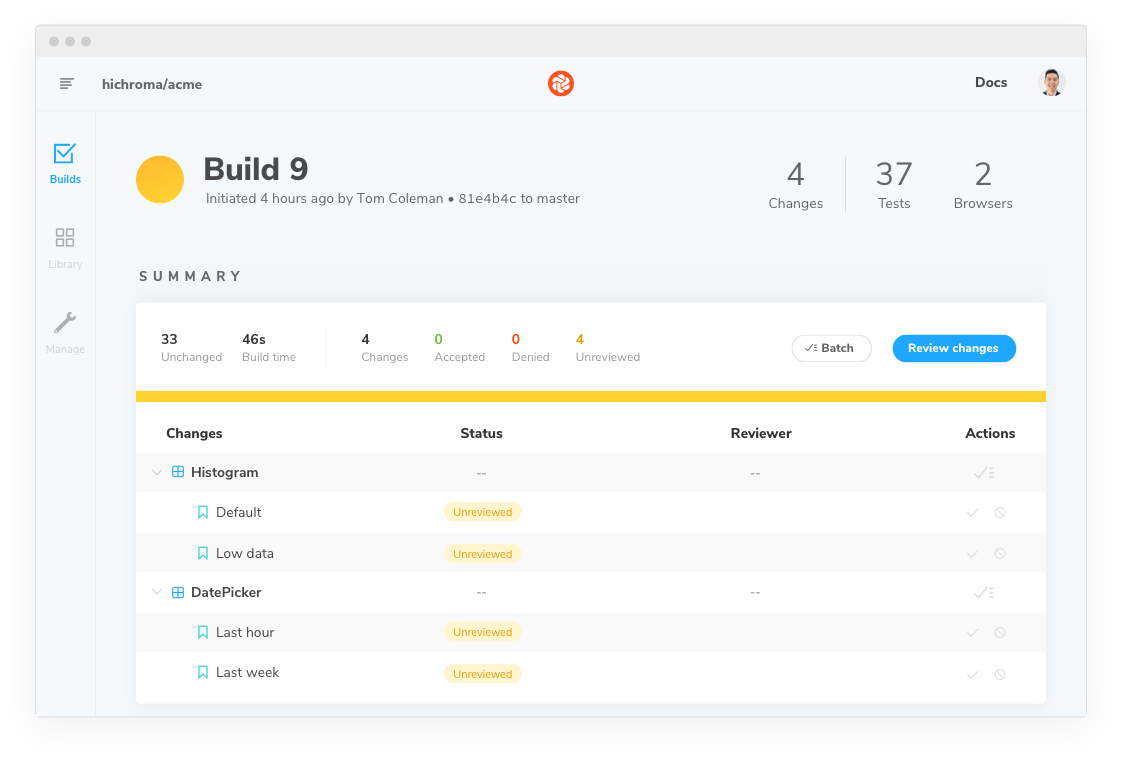
Task: Open the Histogram component row
Action: 591,472
